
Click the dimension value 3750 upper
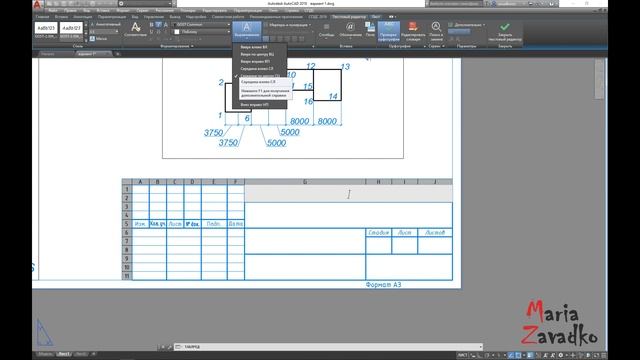(x=213, y=133)
